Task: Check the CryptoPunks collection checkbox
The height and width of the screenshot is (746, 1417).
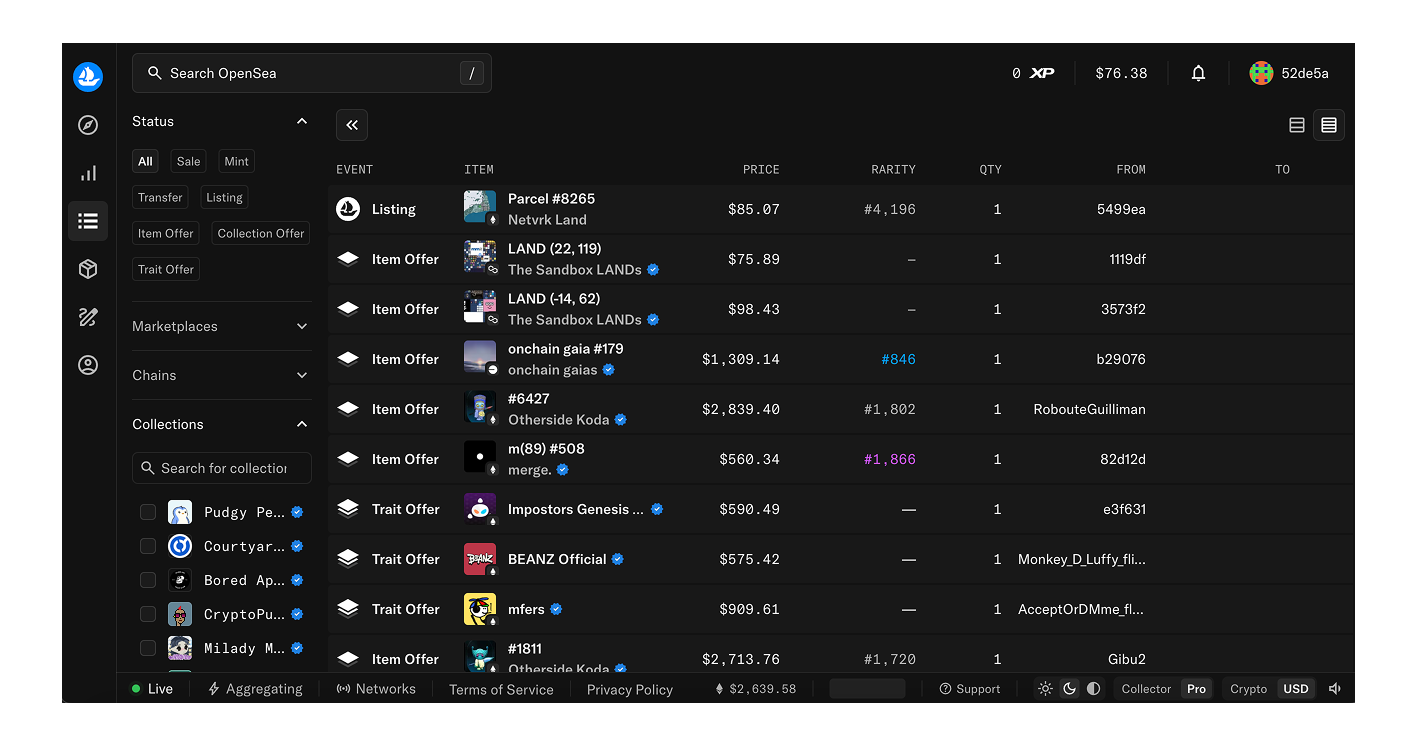Action: (148, 614)
